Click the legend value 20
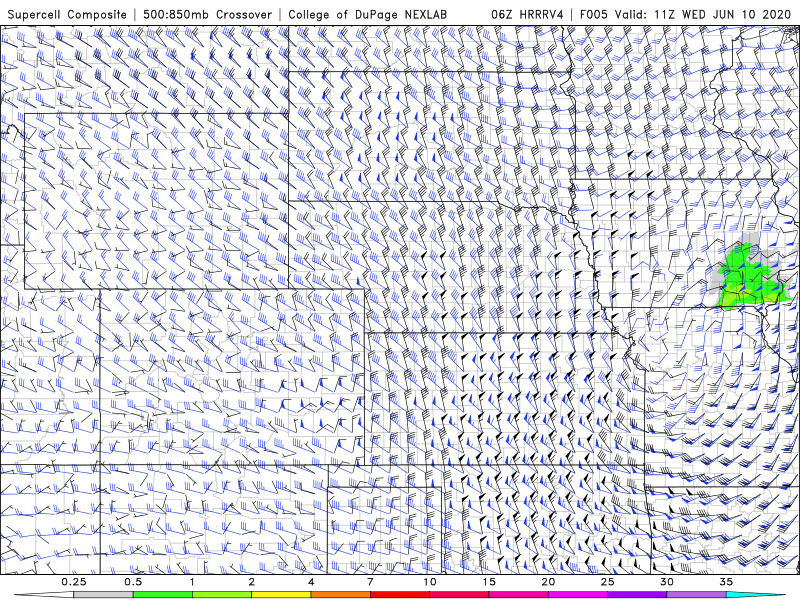Image resolution: width=800 pixels, height=600 pixels. point(548,582)
